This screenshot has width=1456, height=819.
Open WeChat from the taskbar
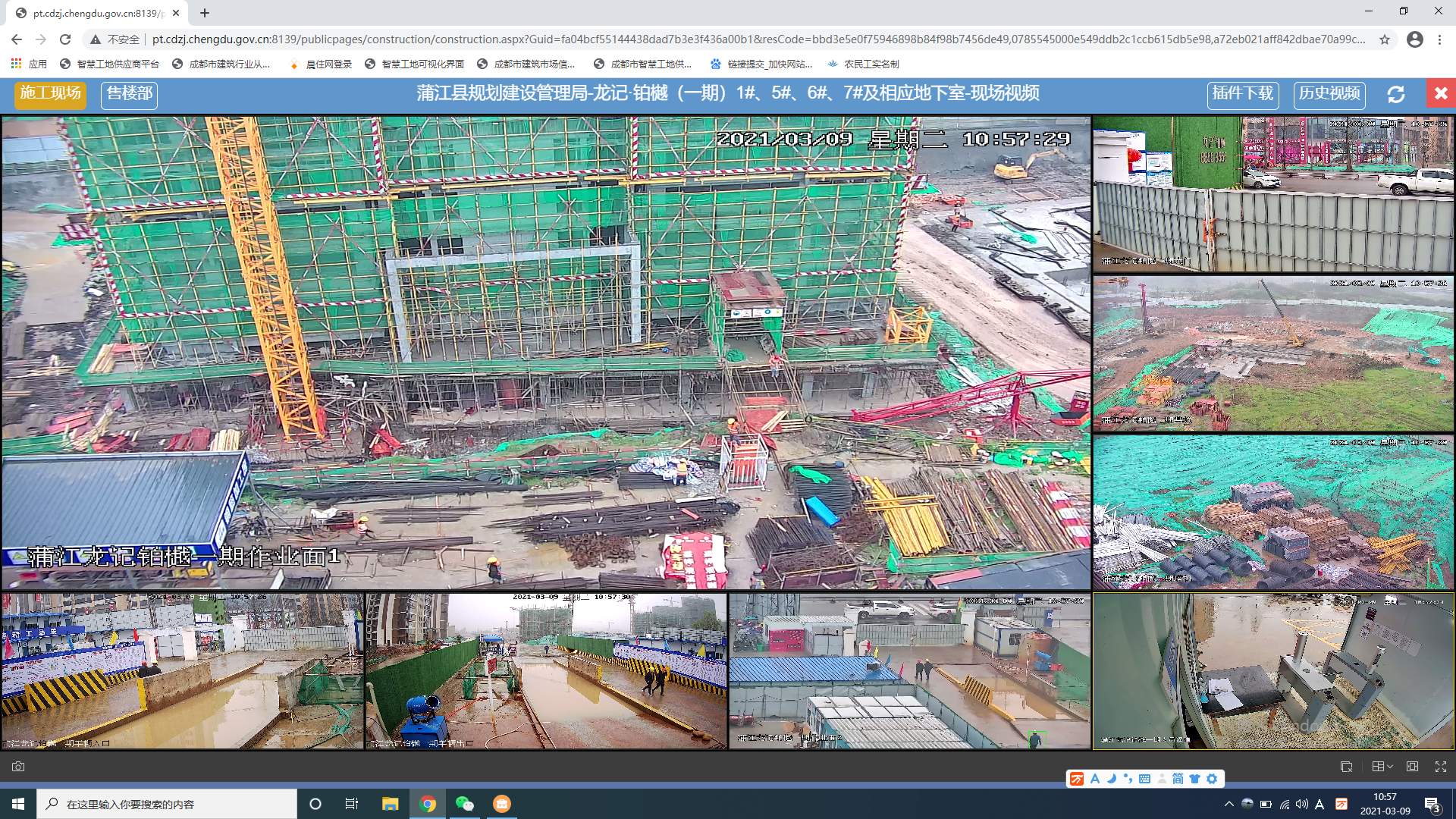(464, 804)
